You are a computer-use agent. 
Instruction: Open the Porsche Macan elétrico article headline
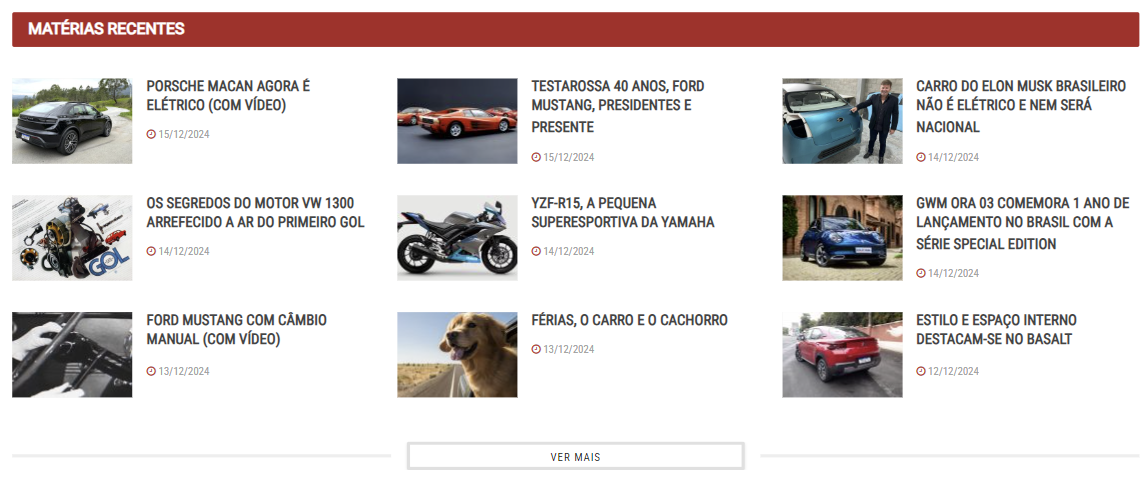click(228, 96)
